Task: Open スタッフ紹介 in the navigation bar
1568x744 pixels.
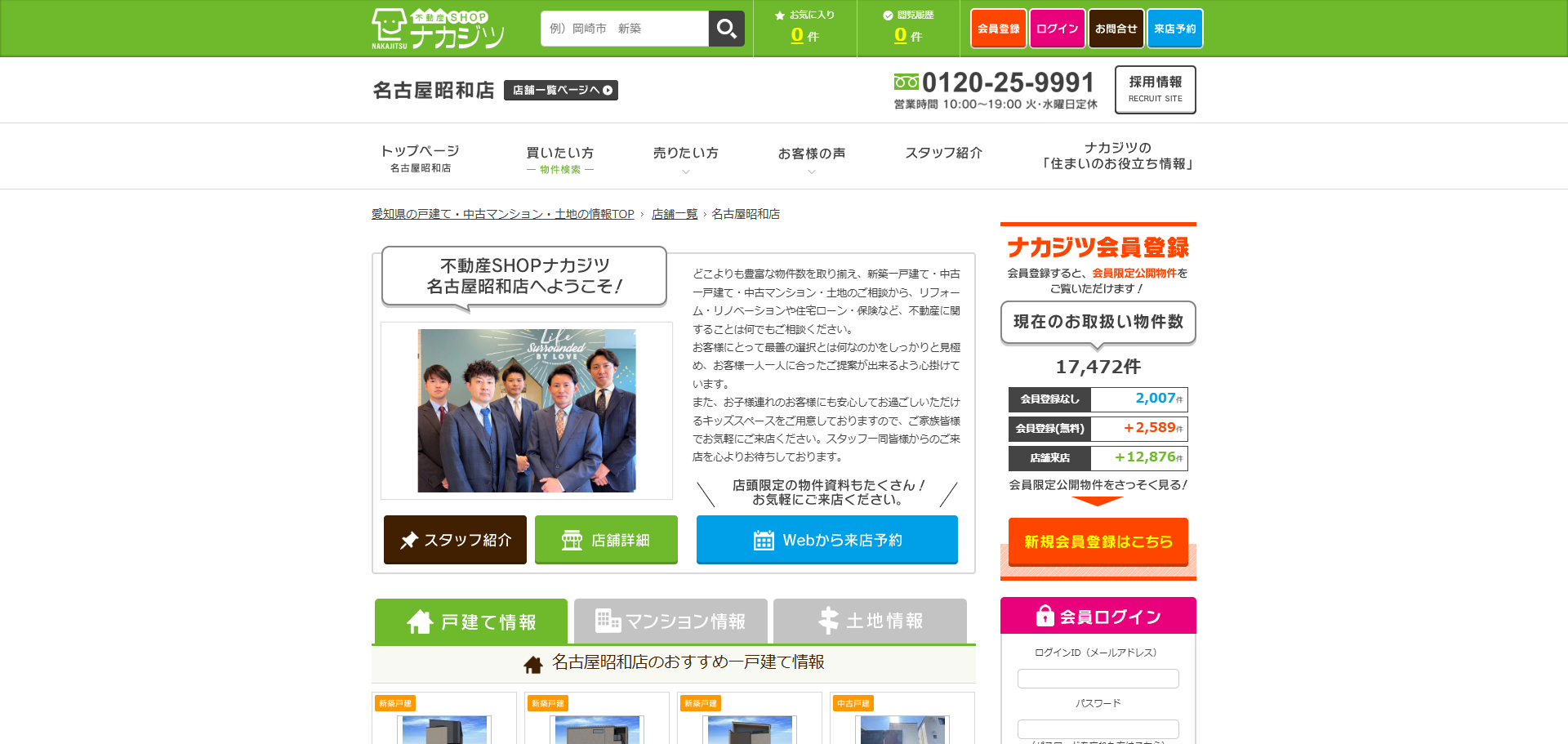Action: coord(943,154)
